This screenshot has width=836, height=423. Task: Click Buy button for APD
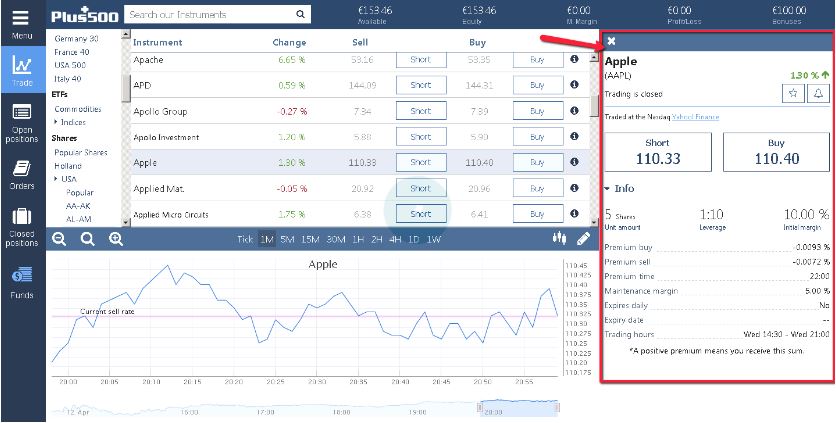point(538,85)
